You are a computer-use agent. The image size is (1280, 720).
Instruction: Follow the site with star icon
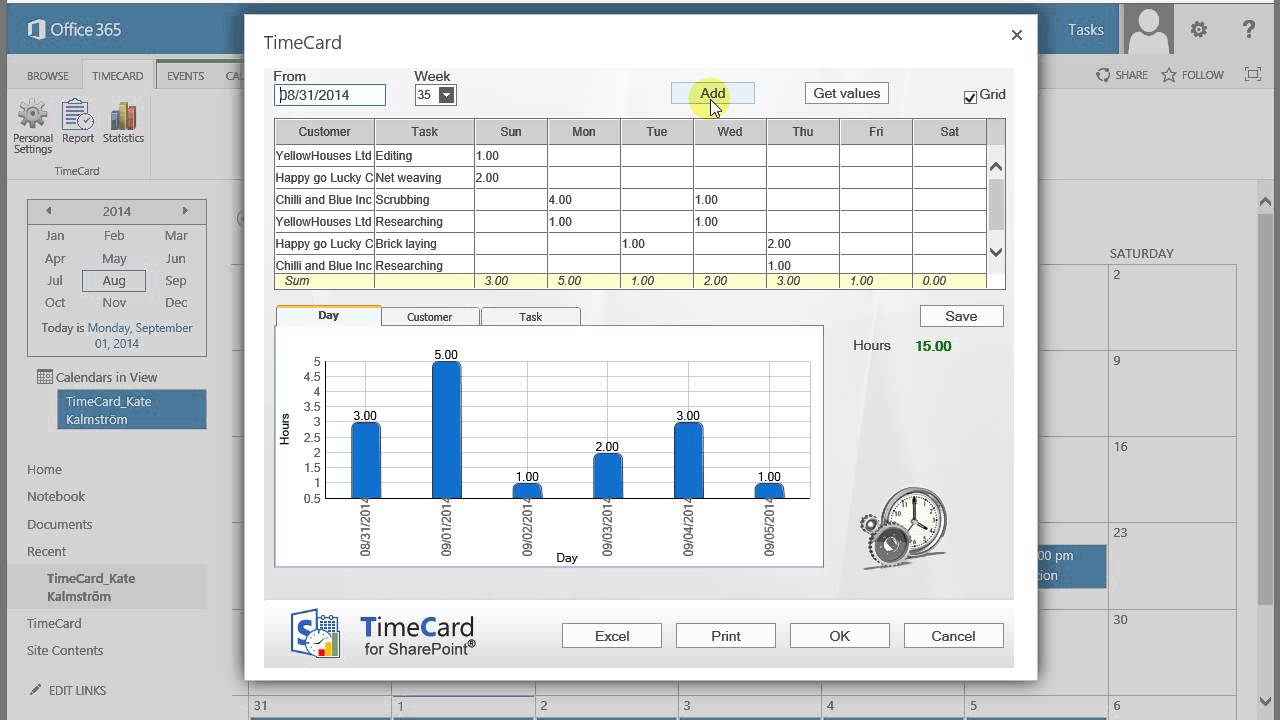(1168, 75)
